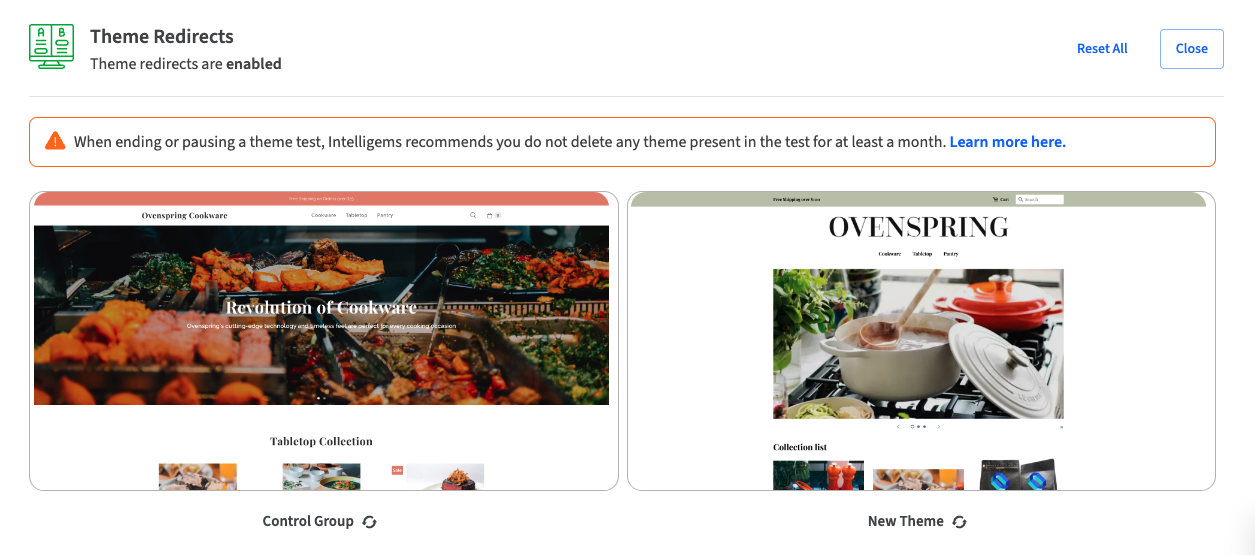Click Search field in New Theme preview
The width and height of the screenshot is (1255, 555).
point(1039,199)
